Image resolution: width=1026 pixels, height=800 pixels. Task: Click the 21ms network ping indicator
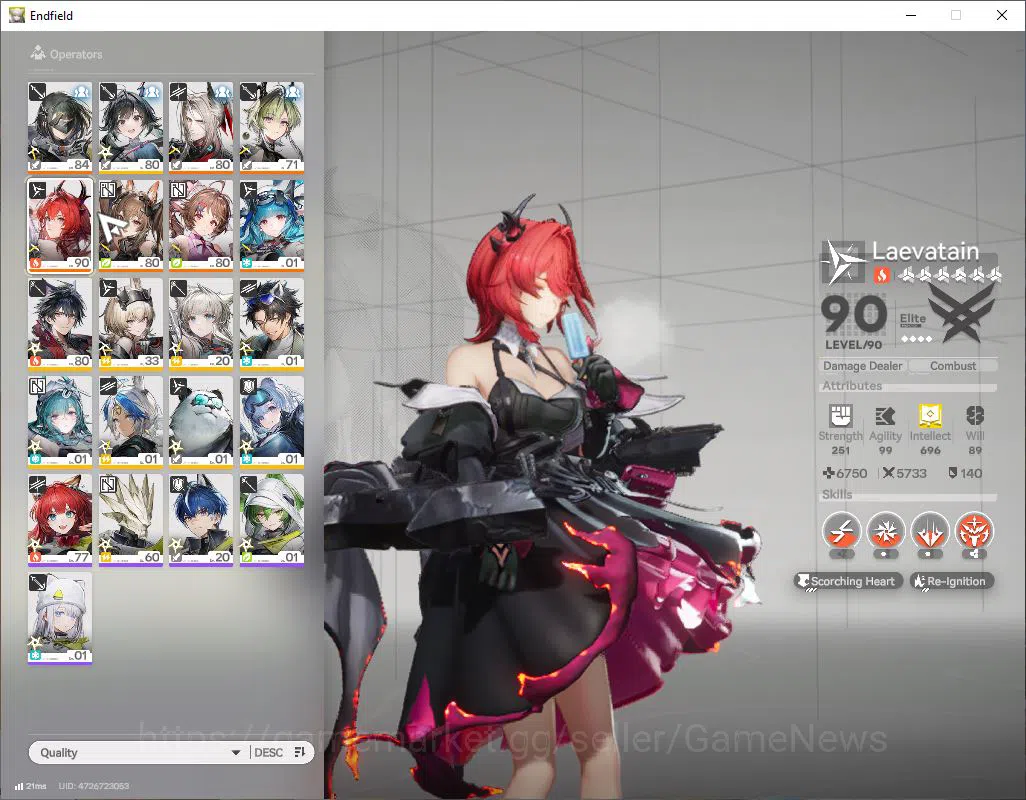pyautogui.click(x=30, y=786)
